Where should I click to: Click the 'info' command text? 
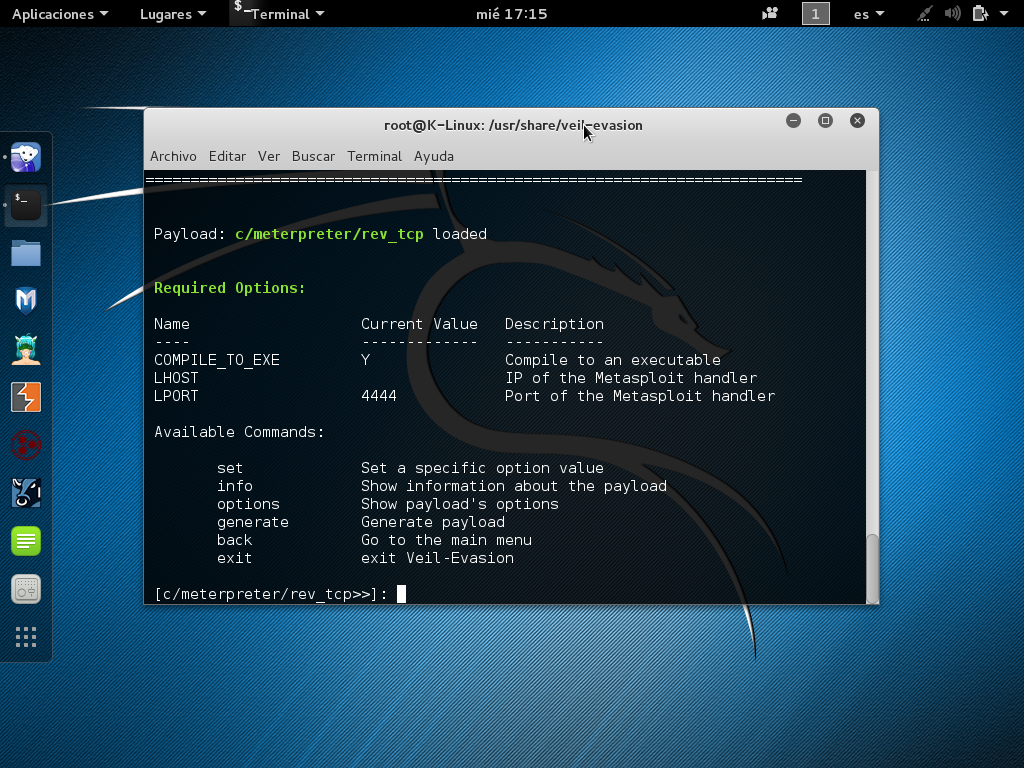pyautogui.click(x=235, y=487)
